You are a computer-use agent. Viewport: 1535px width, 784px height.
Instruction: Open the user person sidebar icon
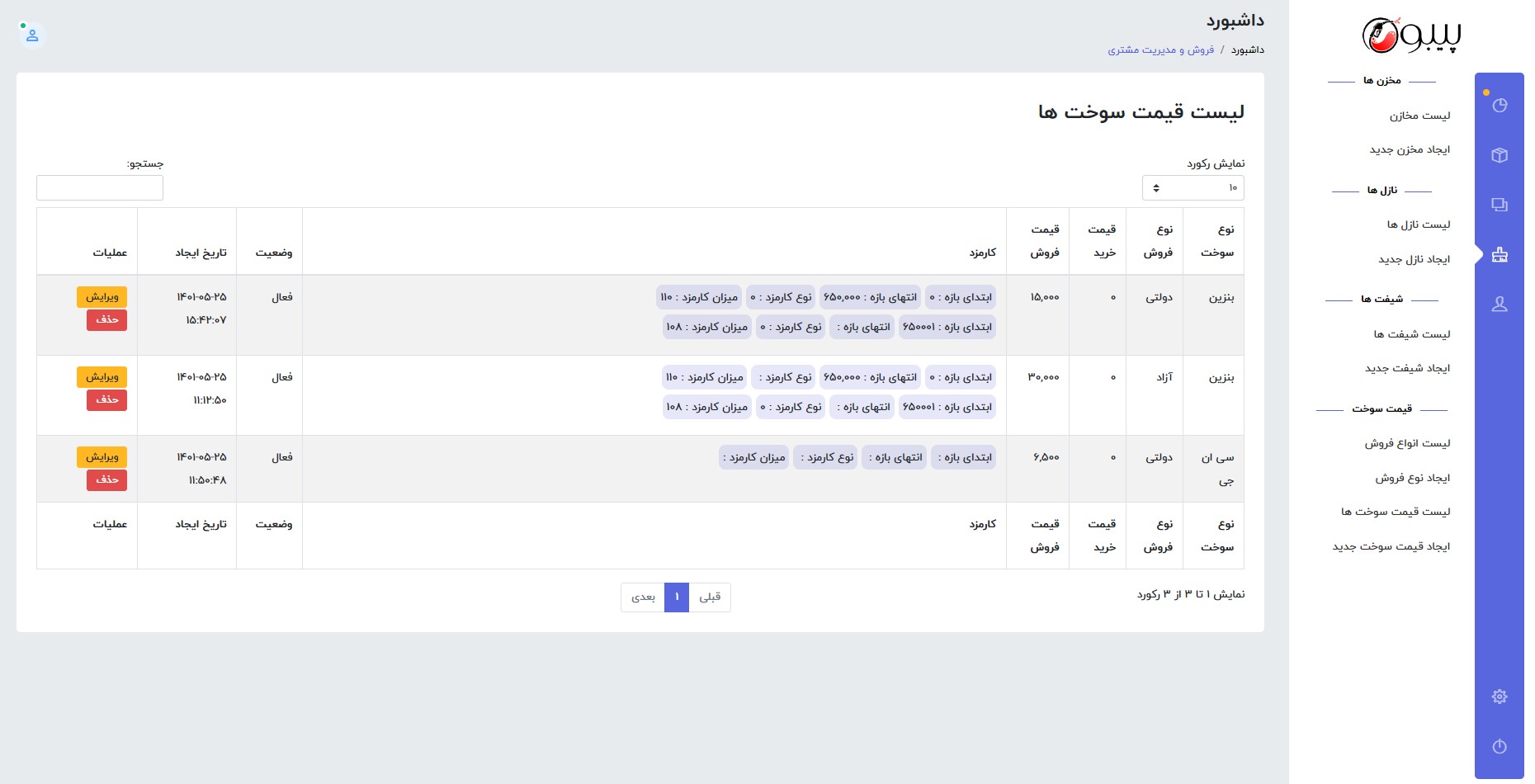click(1500, 305)
